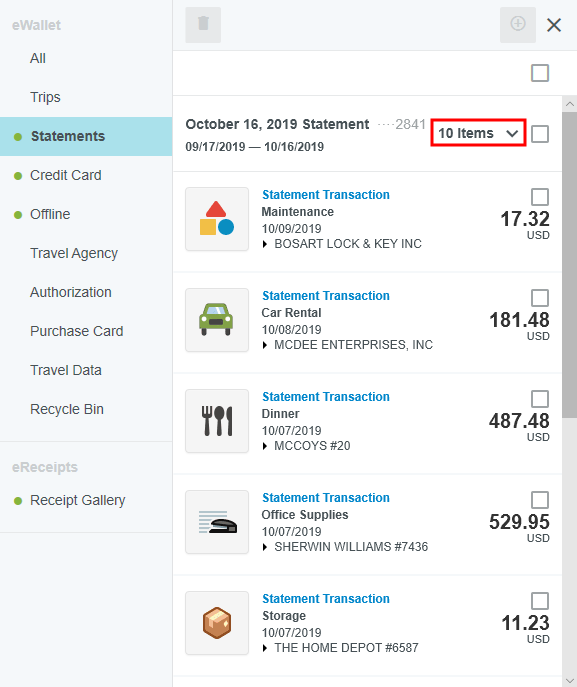This screenshot has width=577, height=687.
Task: Open Receipt Gallery under eReceipts
Action: tap(77, 500)
